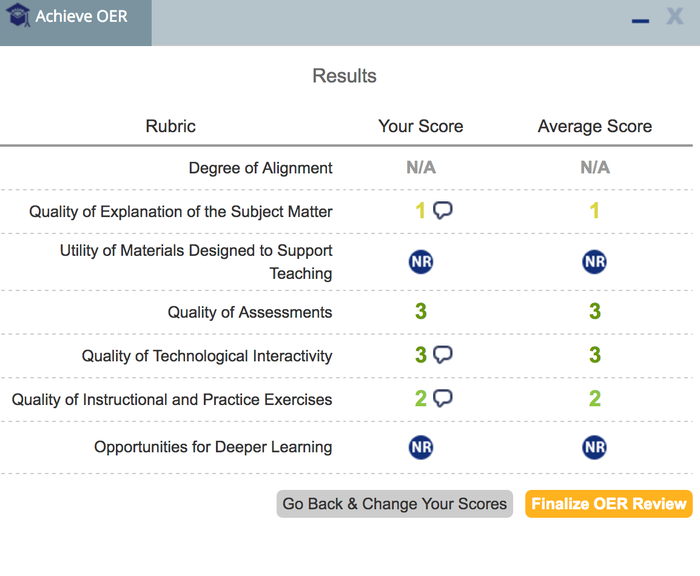Click the Opportunities for Deeper Learning label
Image resolution: width=700 pixels, height=576 pixels.
tap(213, 447)
